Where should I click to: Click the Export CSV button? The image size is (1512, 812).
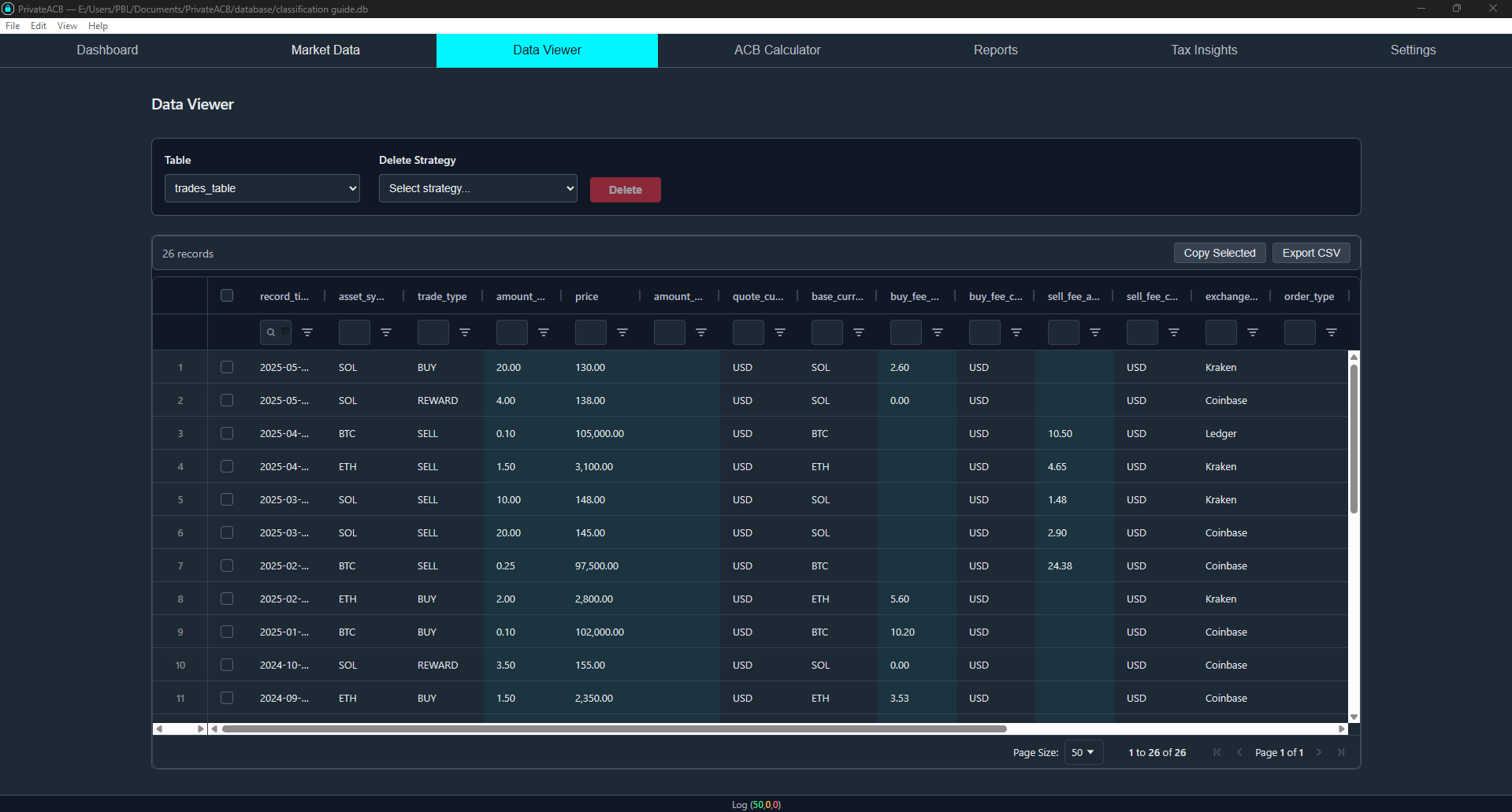[x=1310, y=253]
